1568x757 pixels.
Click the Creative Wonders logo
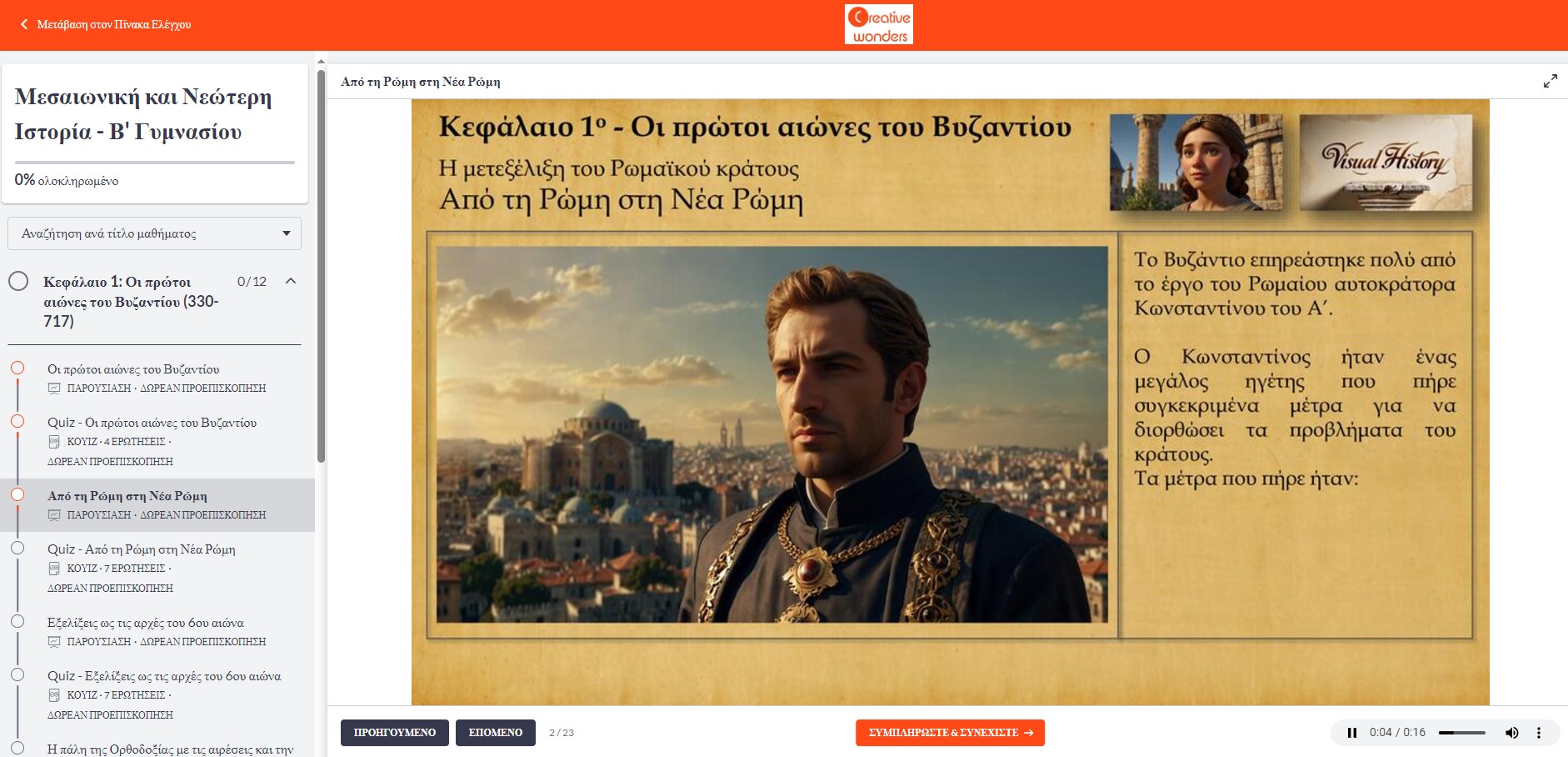(879, 24)
